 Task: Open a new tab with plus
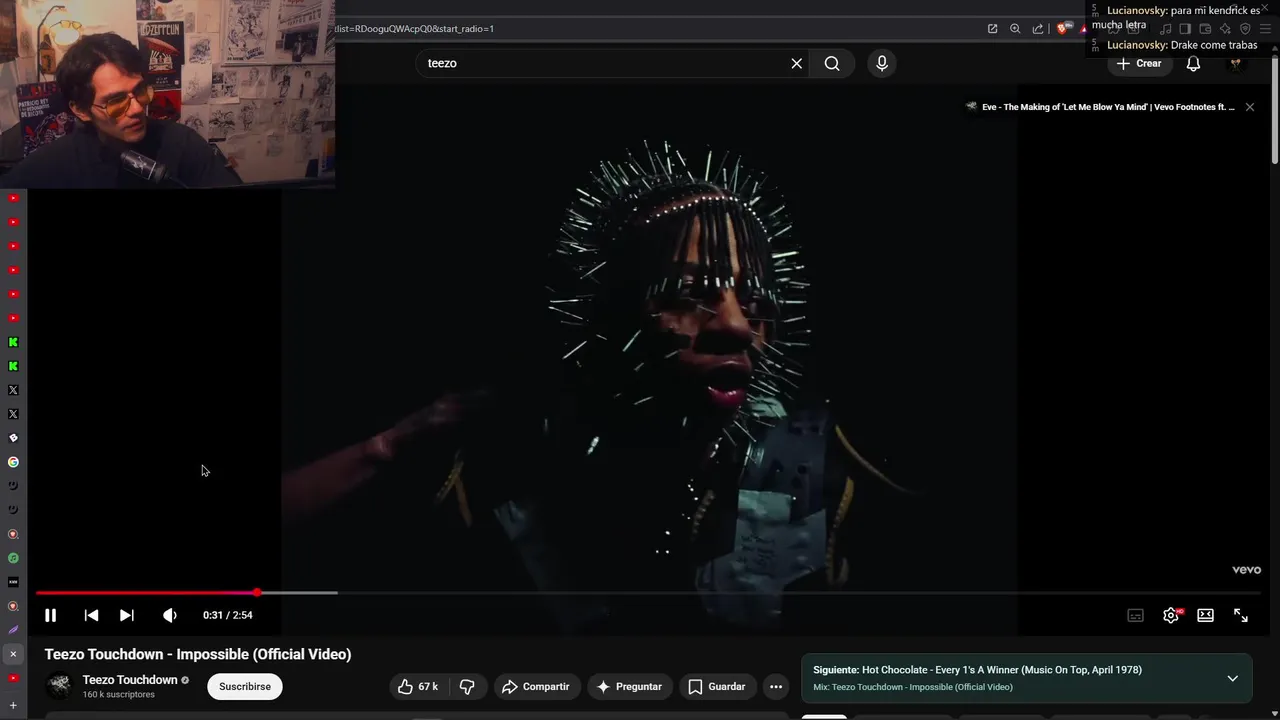pyautogui.click(x=13, y=705)
